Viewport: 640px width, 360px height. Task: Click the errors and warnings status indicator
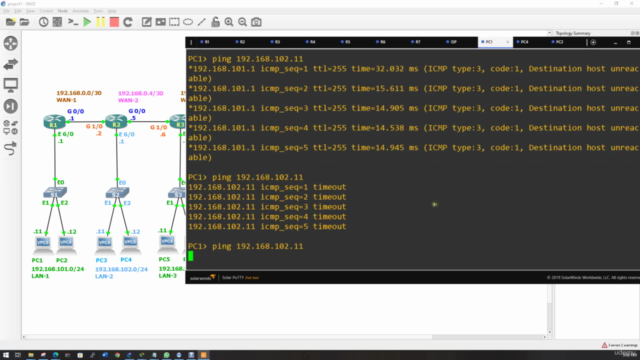pyautogui.click(x=619, y=345)
